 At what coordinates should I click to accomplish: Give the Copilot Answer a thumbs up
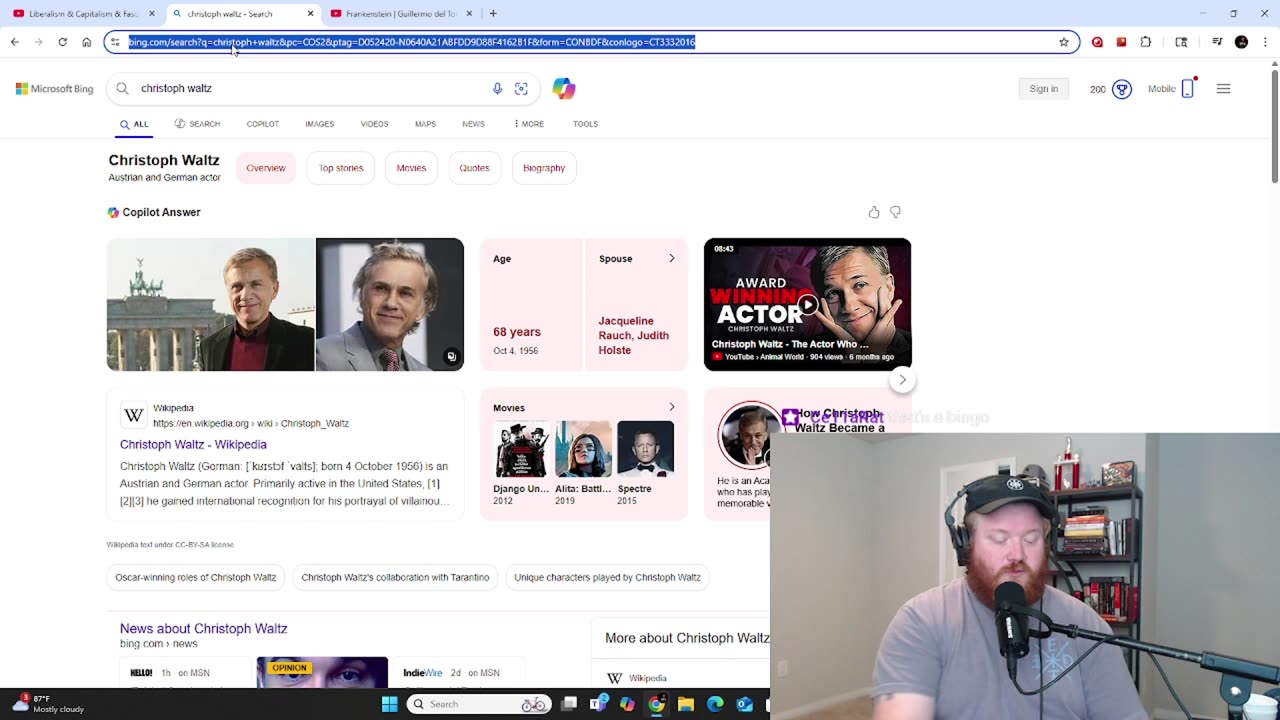(874, 212)
